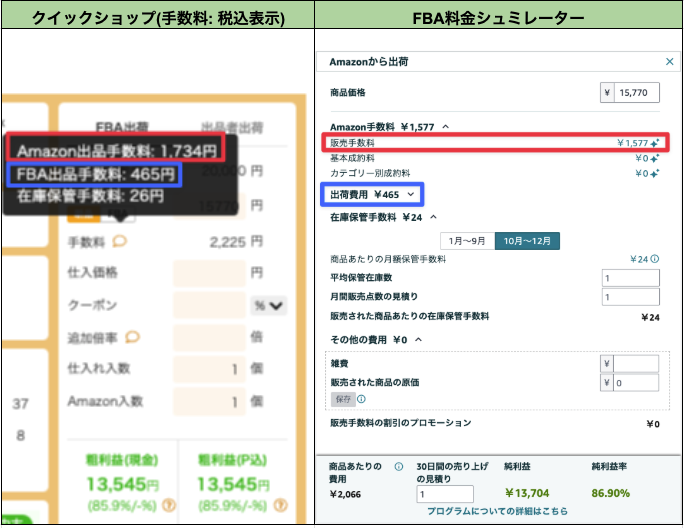This screenshot has width=684, height=528.
Task: Click info icon next to monthly storage fee ¥24
Action: (655, 259)
